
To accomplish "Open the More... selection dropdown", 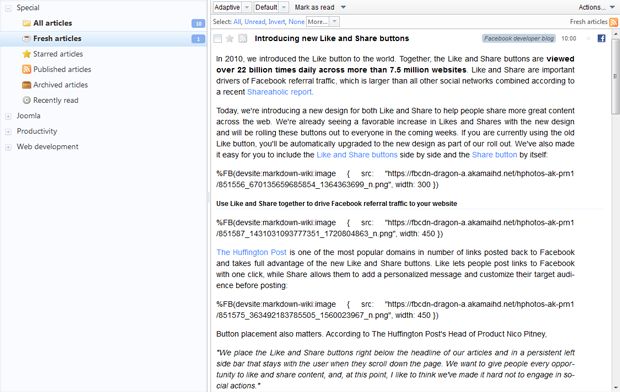I will tap(323, 22).
